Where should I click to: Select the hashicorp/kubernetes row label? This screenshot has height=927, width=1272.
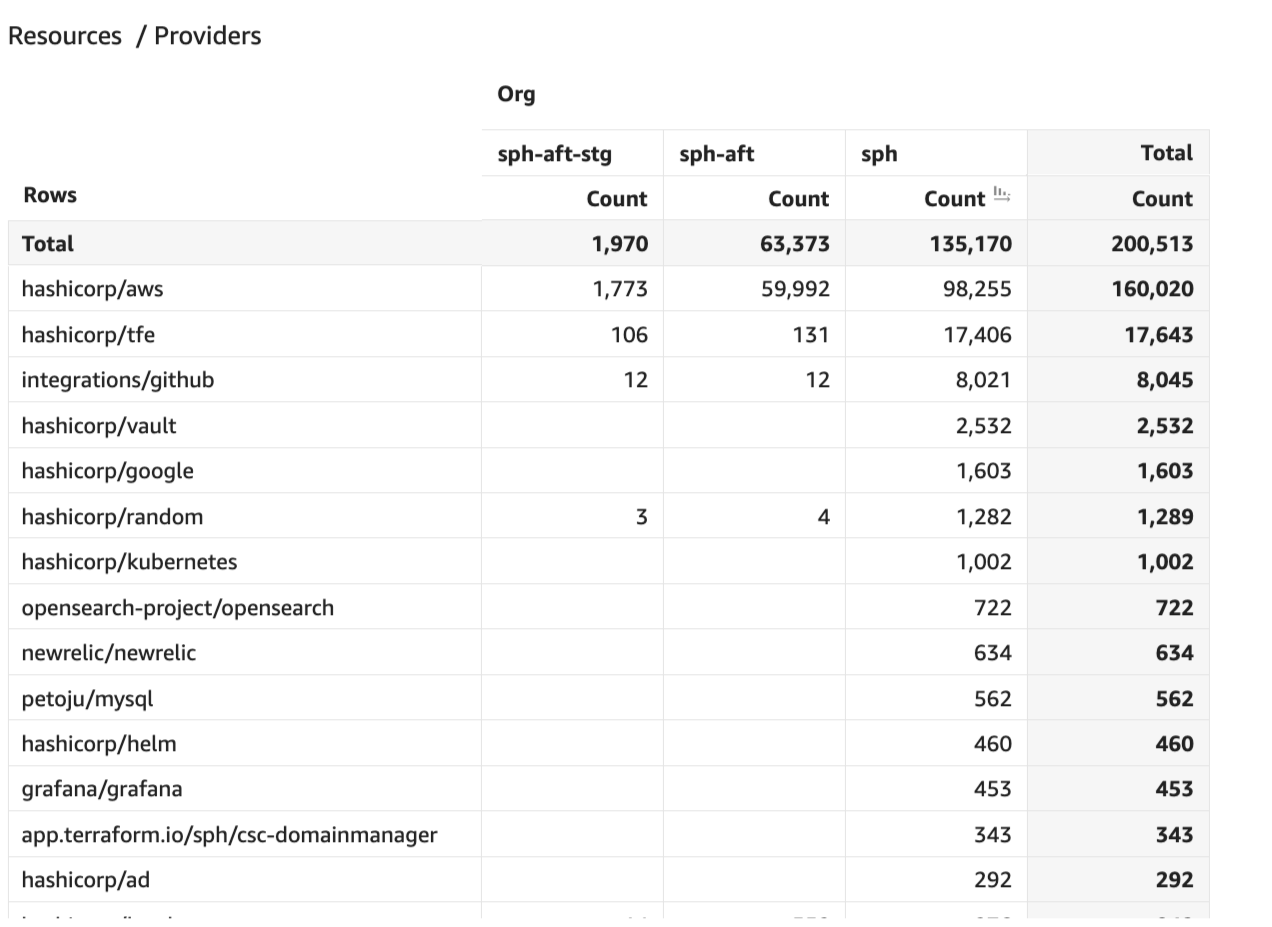(129, 562)
